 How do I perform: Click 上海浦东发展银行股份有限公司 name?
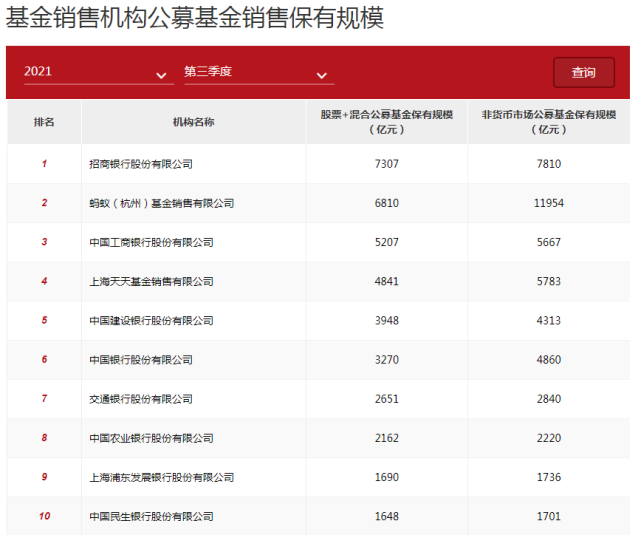click(x=161, y=477)
